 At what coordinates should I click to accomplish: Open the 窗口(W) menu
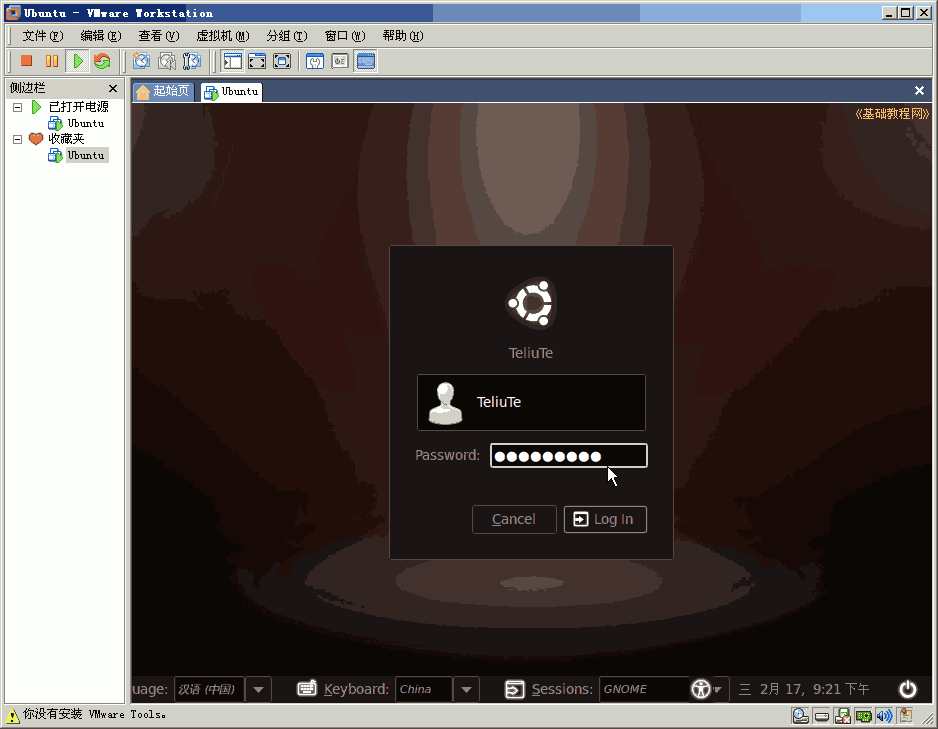coord(345,36)
